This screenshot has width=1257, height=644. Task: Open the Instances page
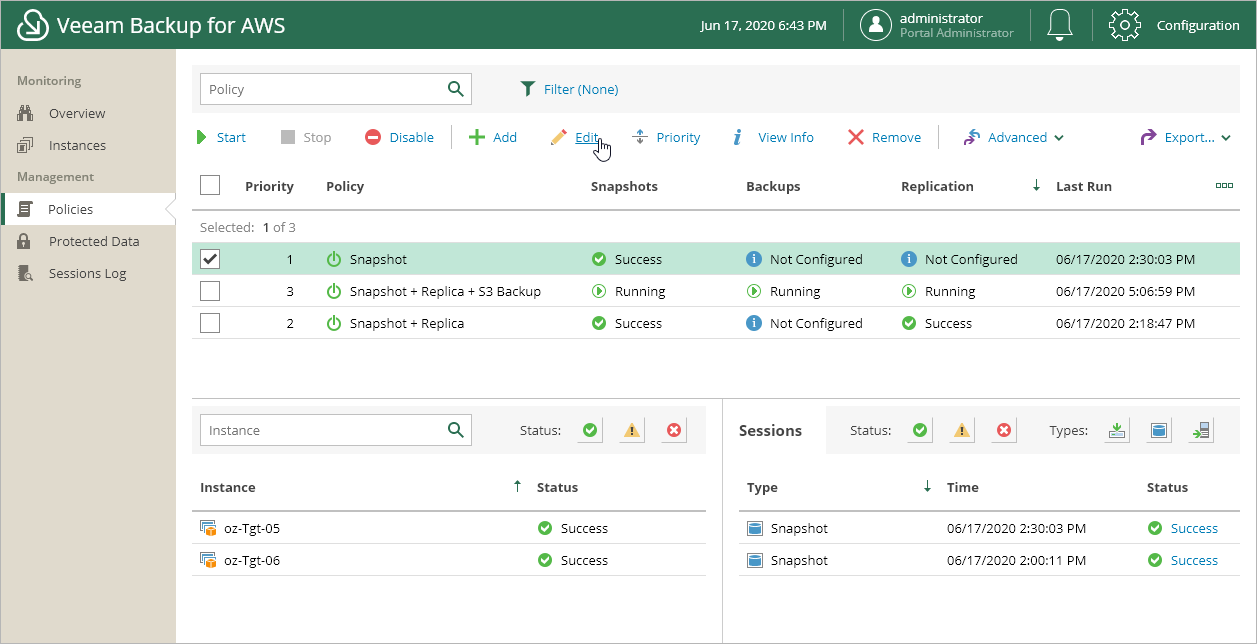77,145
